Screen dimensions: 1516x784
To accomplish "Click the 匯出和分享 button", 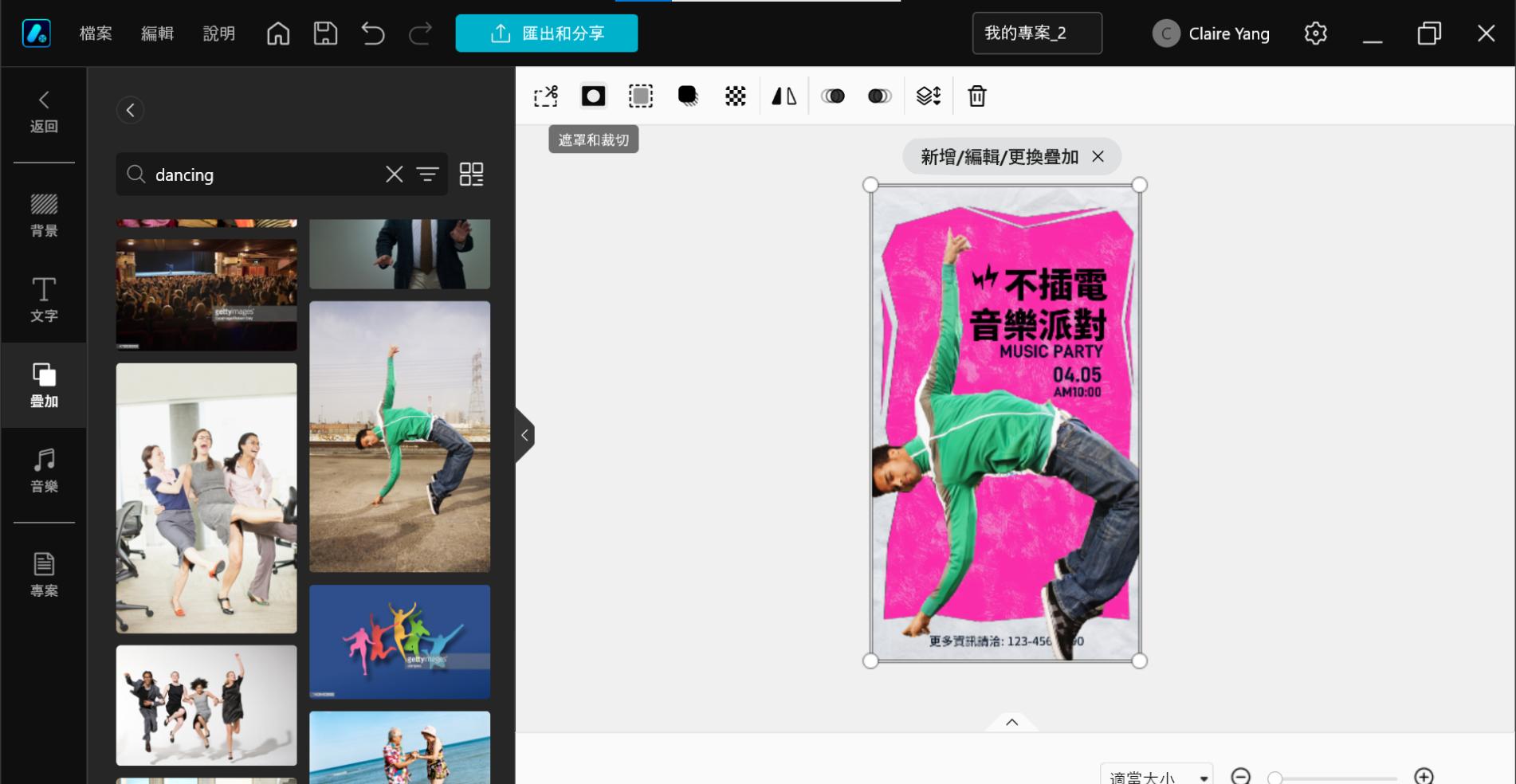I will (x=547, y=33).
